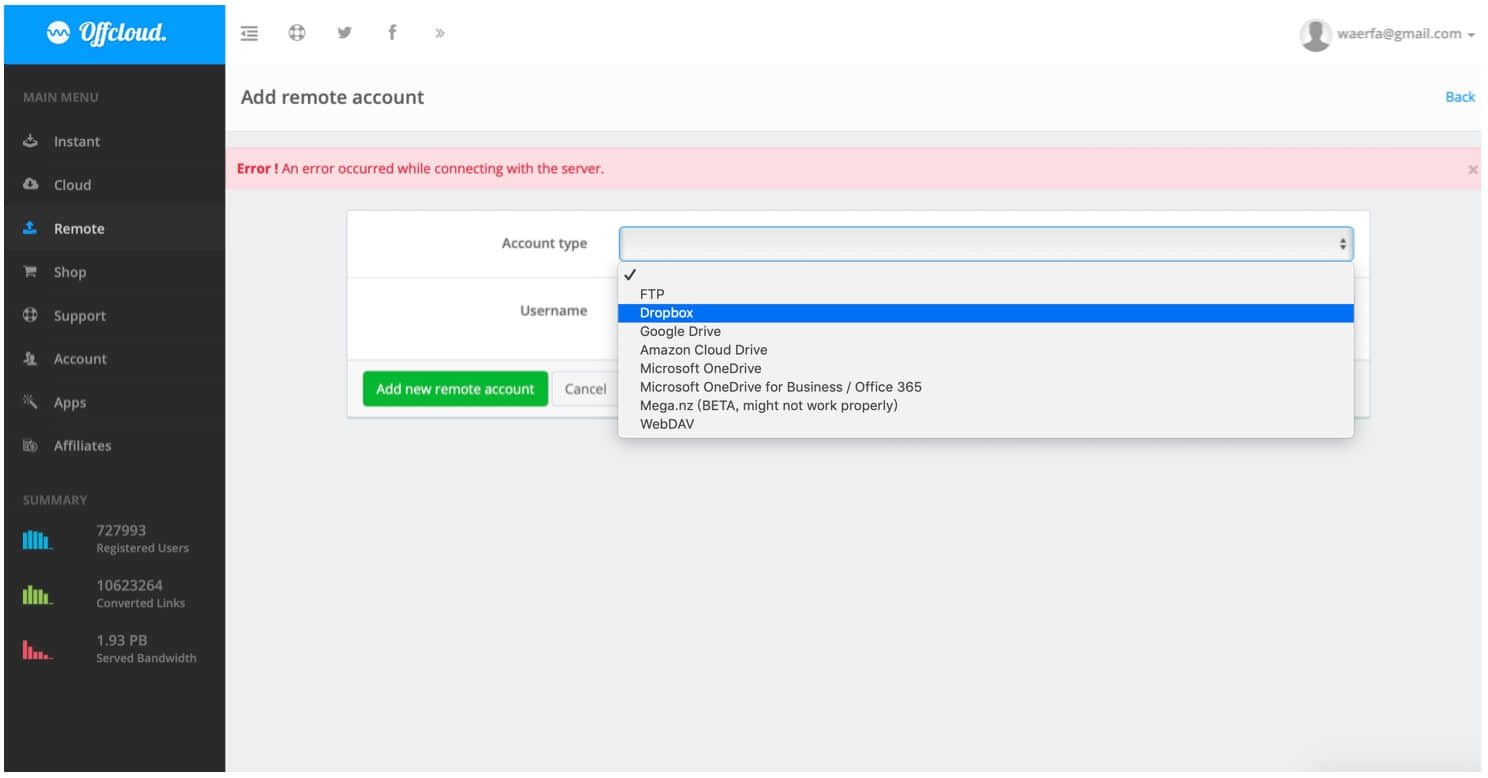Image resolution: width=1488 pixels, height=778 pixels.
Task: Choose FTP from account type list
Action: tap(986, 294)
